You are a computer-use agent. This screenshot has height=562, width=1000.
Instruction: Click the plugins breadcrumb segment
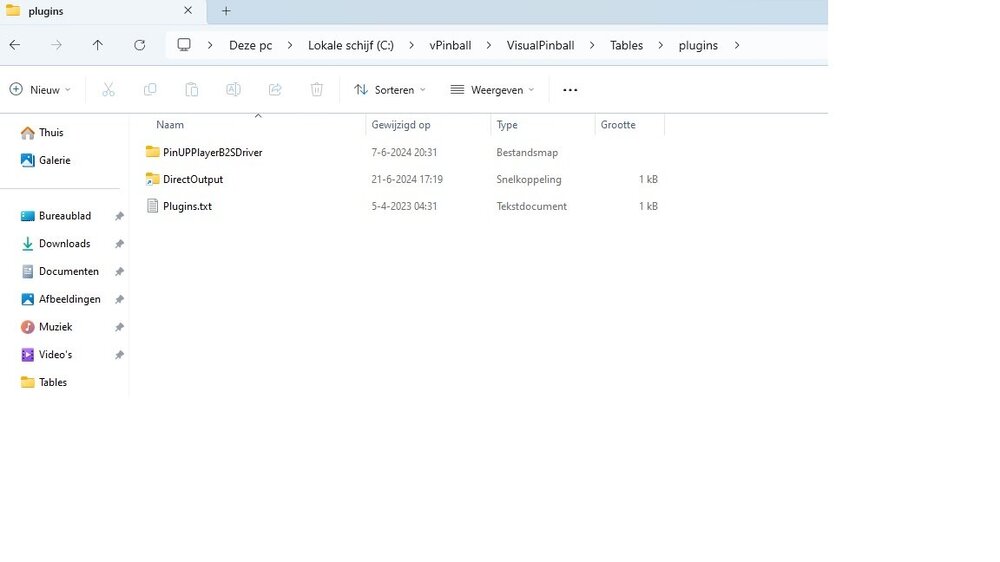(698, 45)
